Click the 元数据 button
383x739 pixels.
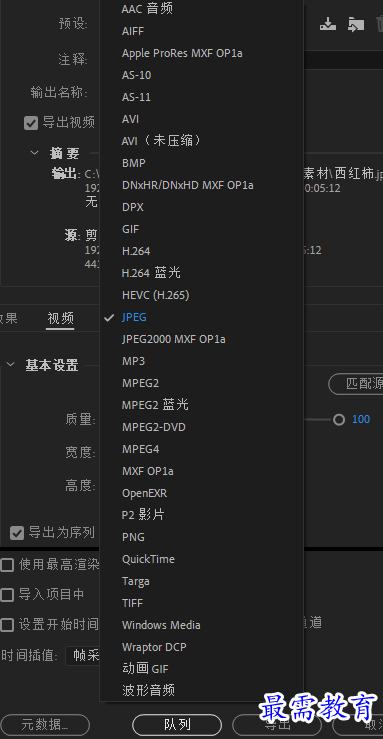pyautogui.click(x=45, y=724)
